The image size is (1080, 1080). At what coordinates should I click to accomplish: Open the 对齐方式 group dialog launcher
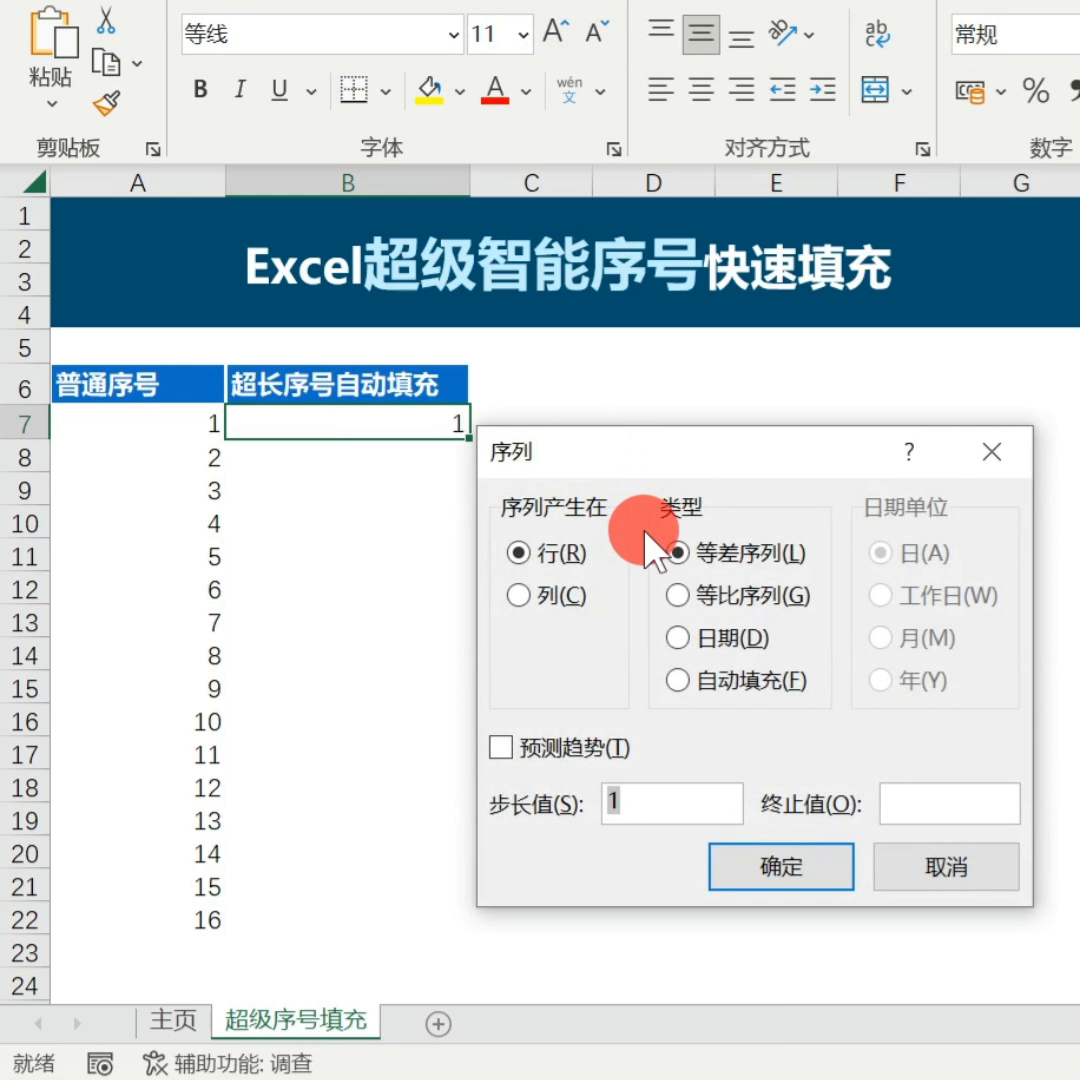point(922,149)
